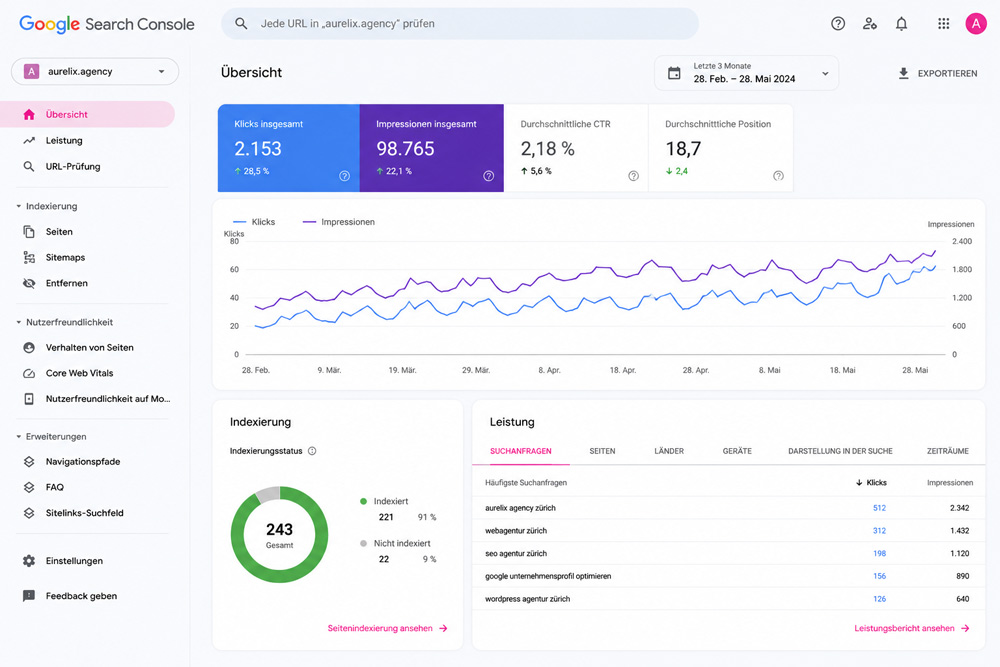Open the account avatar 'A'
The width and height of the screenshot is (1000, 667).
[x=975, y=24]
